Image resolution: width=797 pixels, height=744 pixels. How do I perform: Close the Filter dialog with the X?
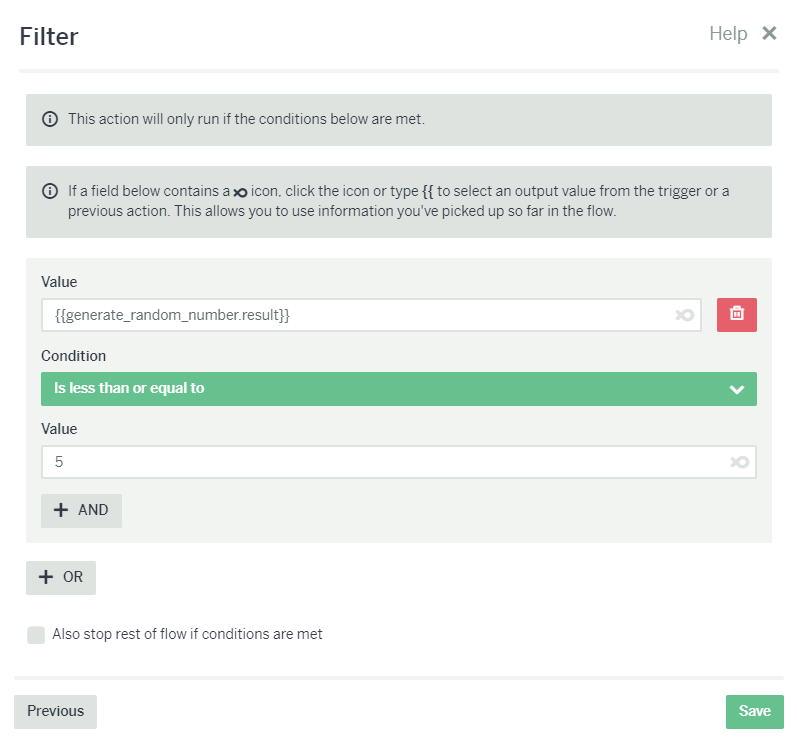[769, 33]
